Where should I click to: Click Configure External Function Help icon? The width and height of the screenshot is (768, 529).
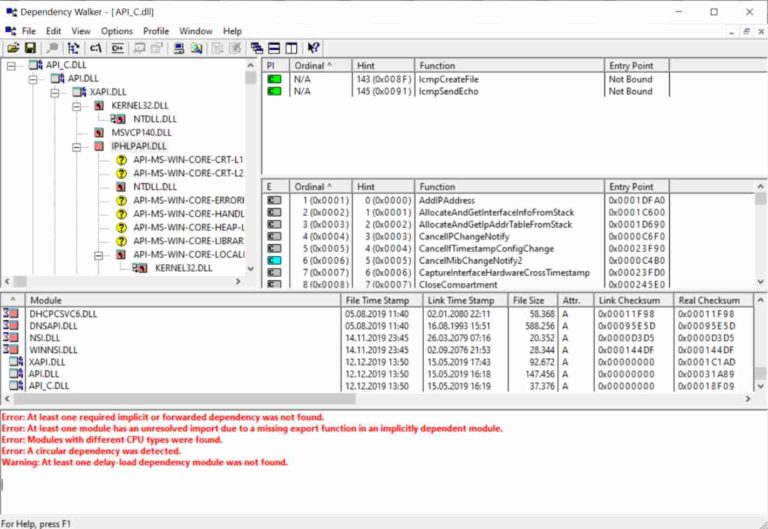click(197, 48)
